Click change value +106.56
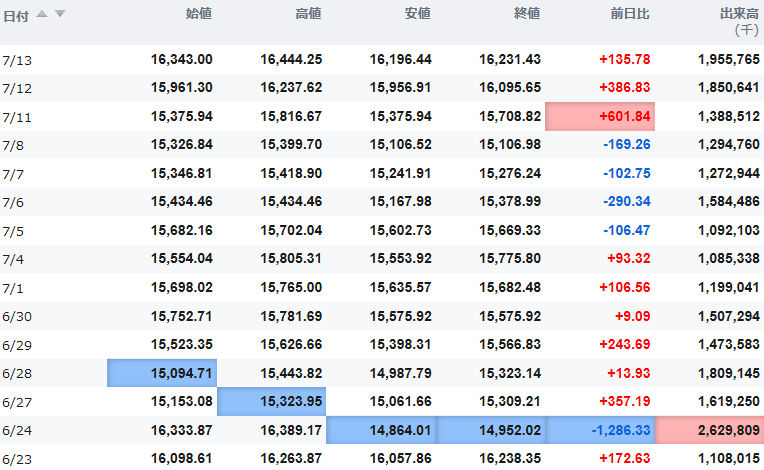The width and height of the screenshot is (764, 470). tap(625, 287)
